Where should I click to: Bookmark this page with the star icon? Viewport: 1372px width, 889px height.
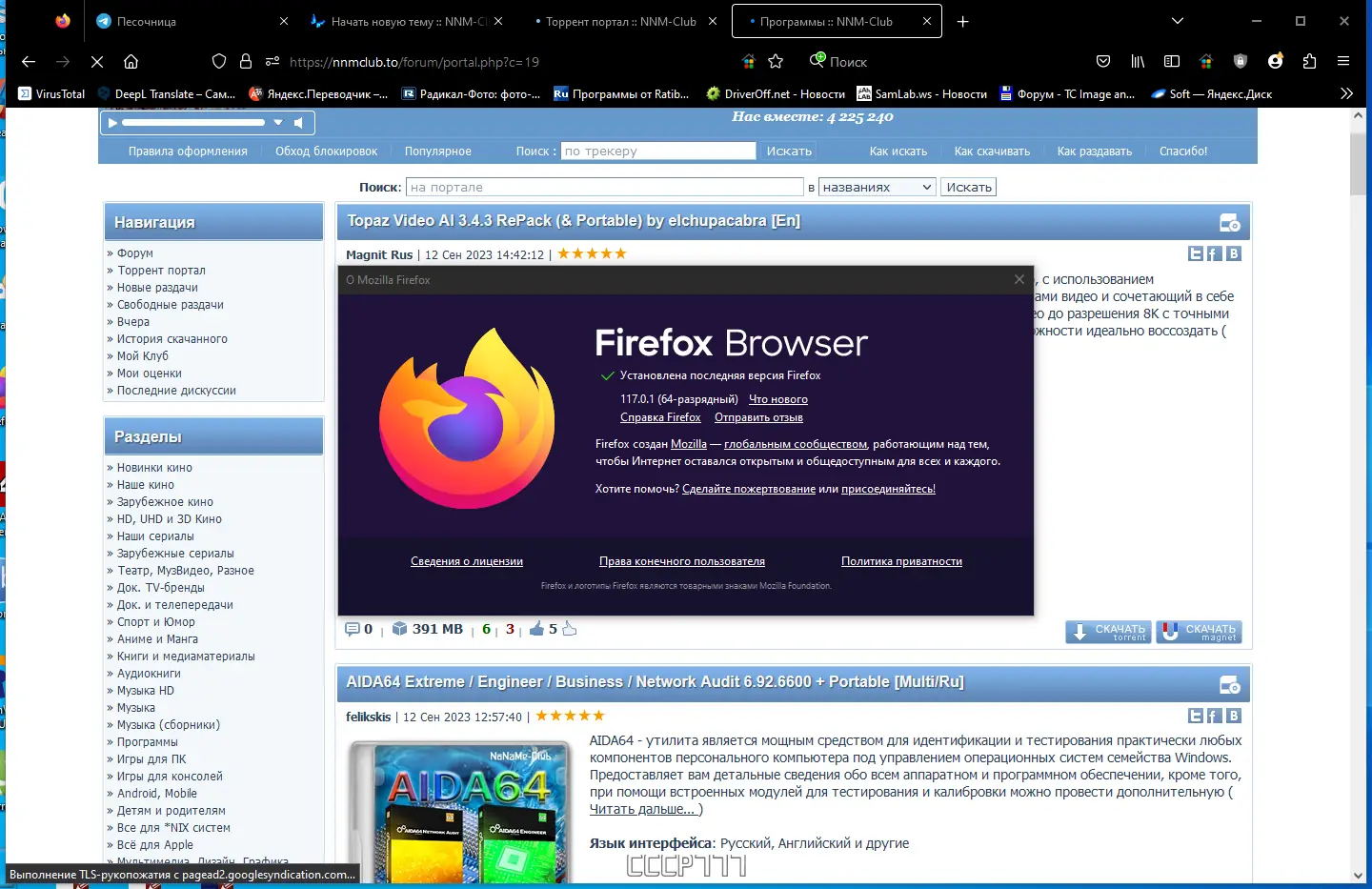click(x=776, y=62)
